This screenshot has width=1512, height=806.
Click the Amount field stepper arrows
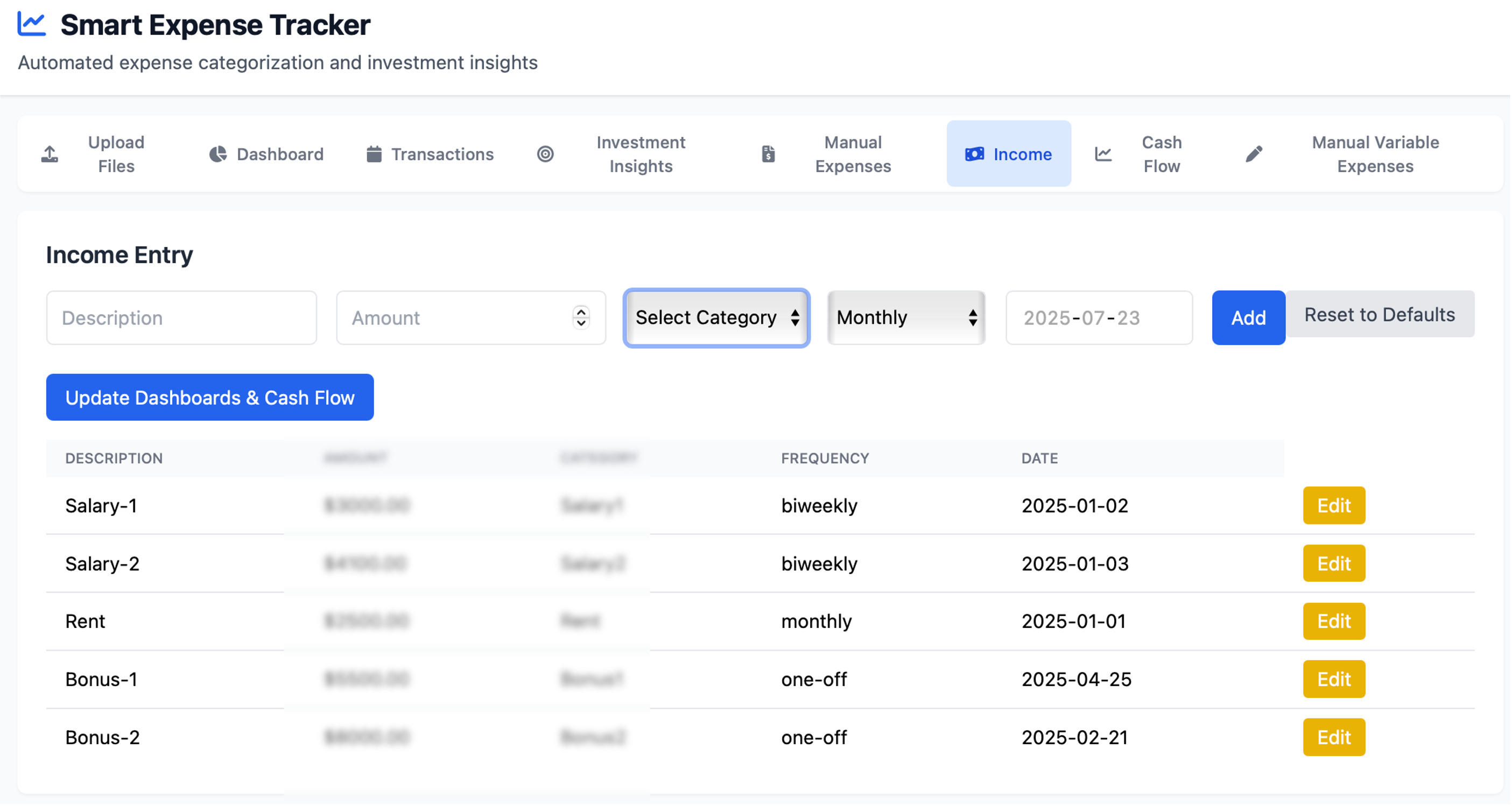(581, 317)
